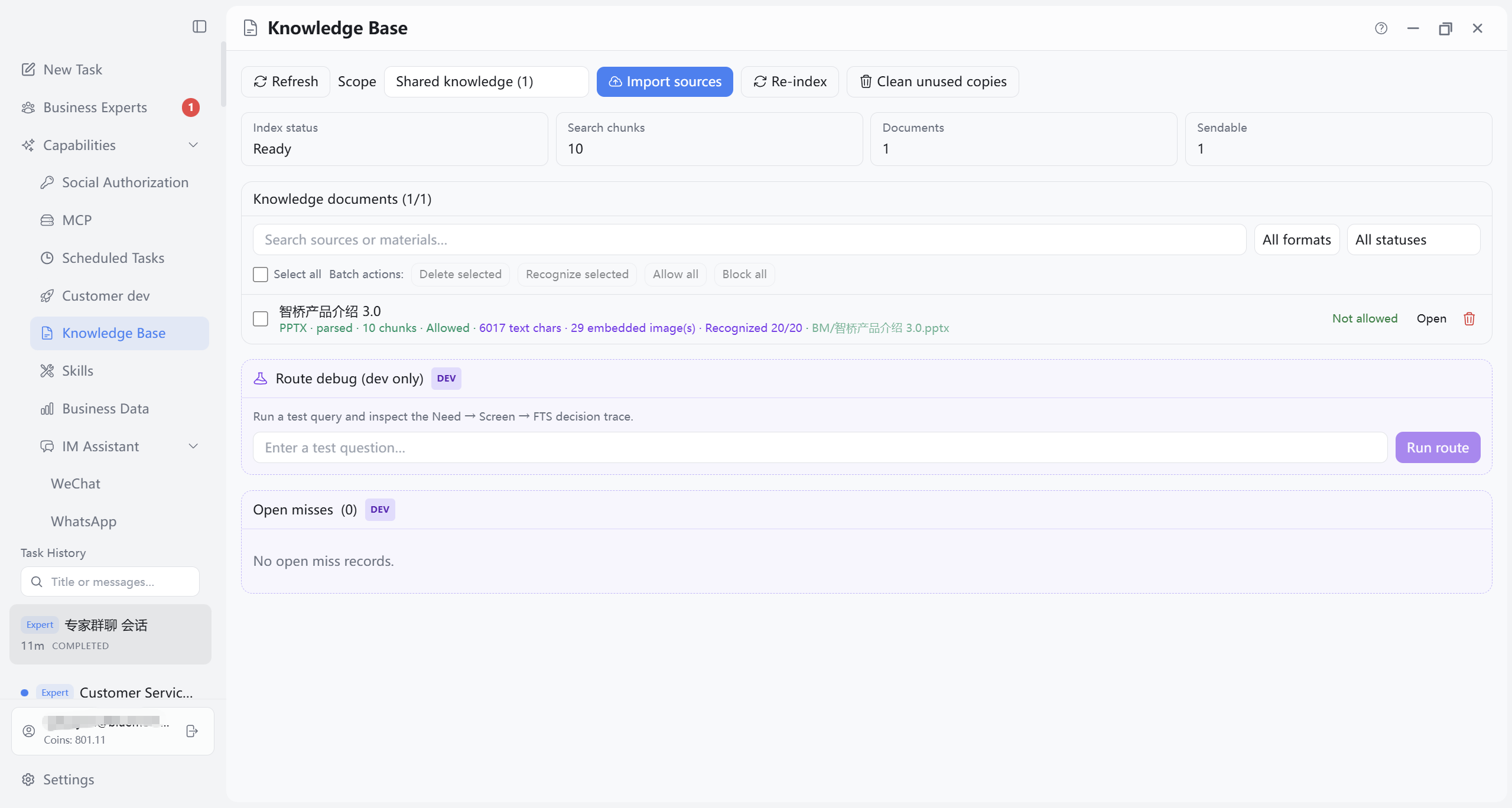Collapse the IM Assistant chevron
The image size is (1512, 808).
click(x=193, y=447)
